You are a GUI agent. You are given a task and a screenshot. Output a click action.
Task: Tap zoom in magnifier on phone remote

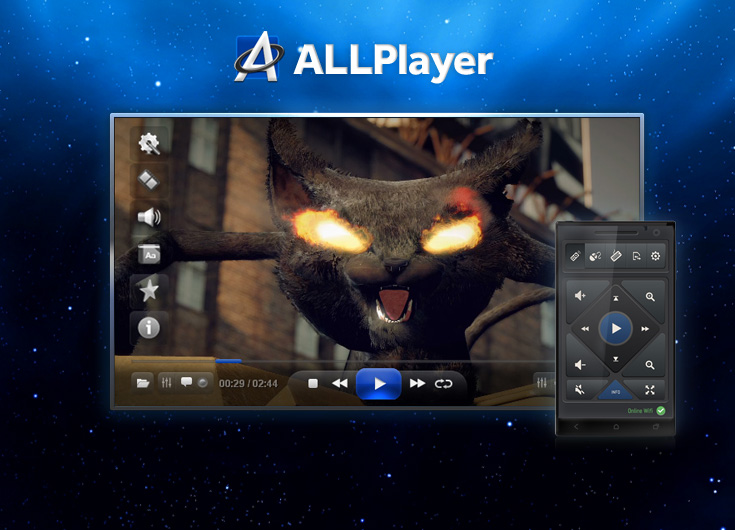(650, 297)
